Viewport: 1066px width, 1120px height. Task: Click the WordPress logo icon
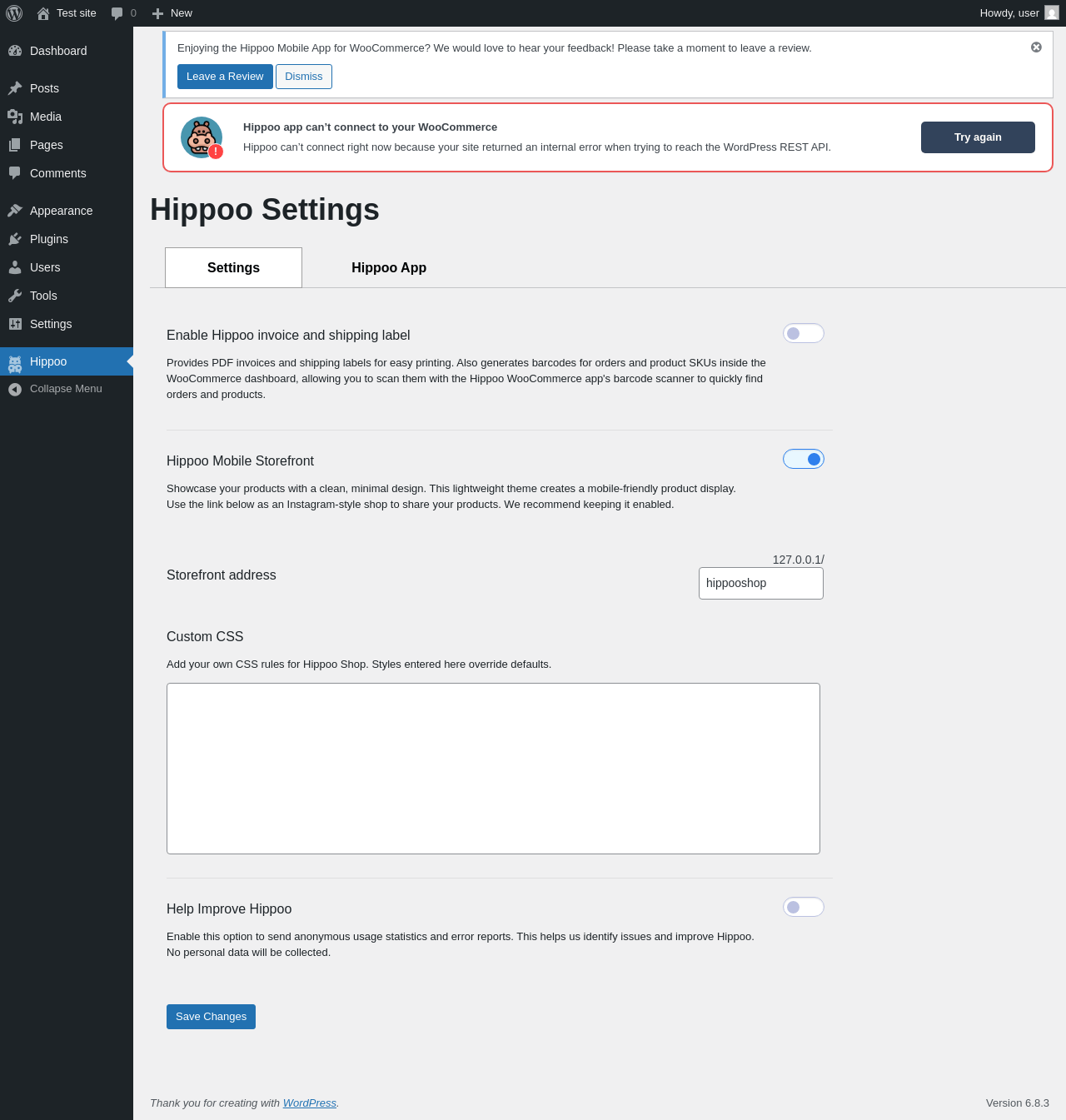coord(14,13)
